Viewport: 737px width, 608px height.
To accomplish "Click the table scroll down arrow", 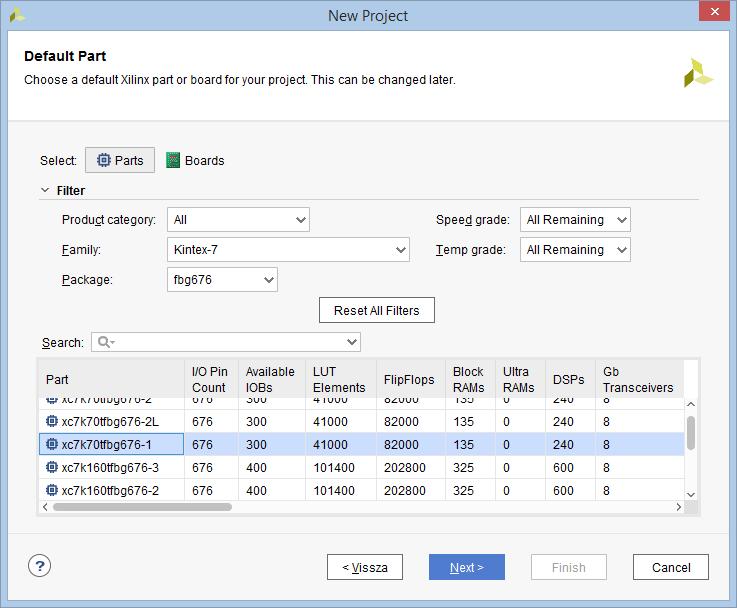I will coord(690,494).
